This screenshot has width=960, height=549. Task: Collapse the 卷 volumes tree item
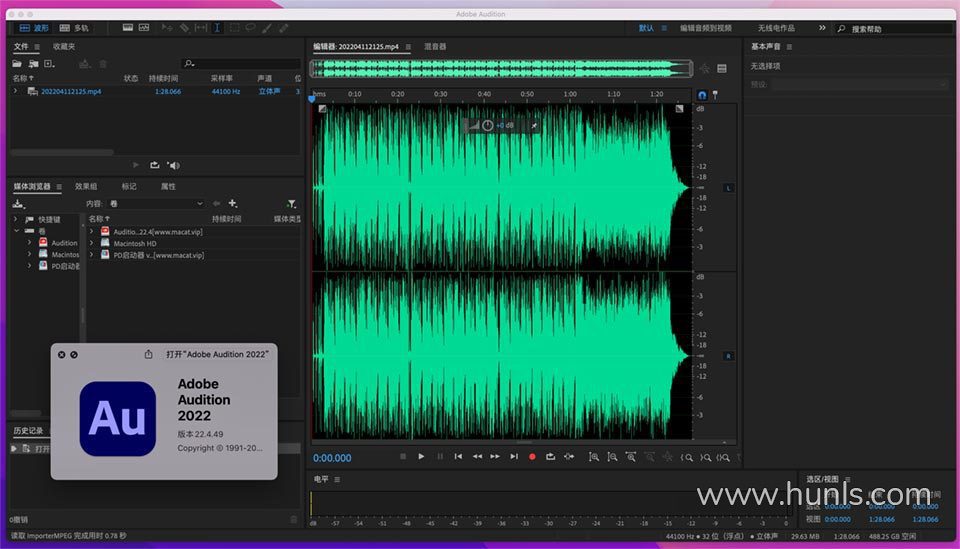tap(16, 231)
